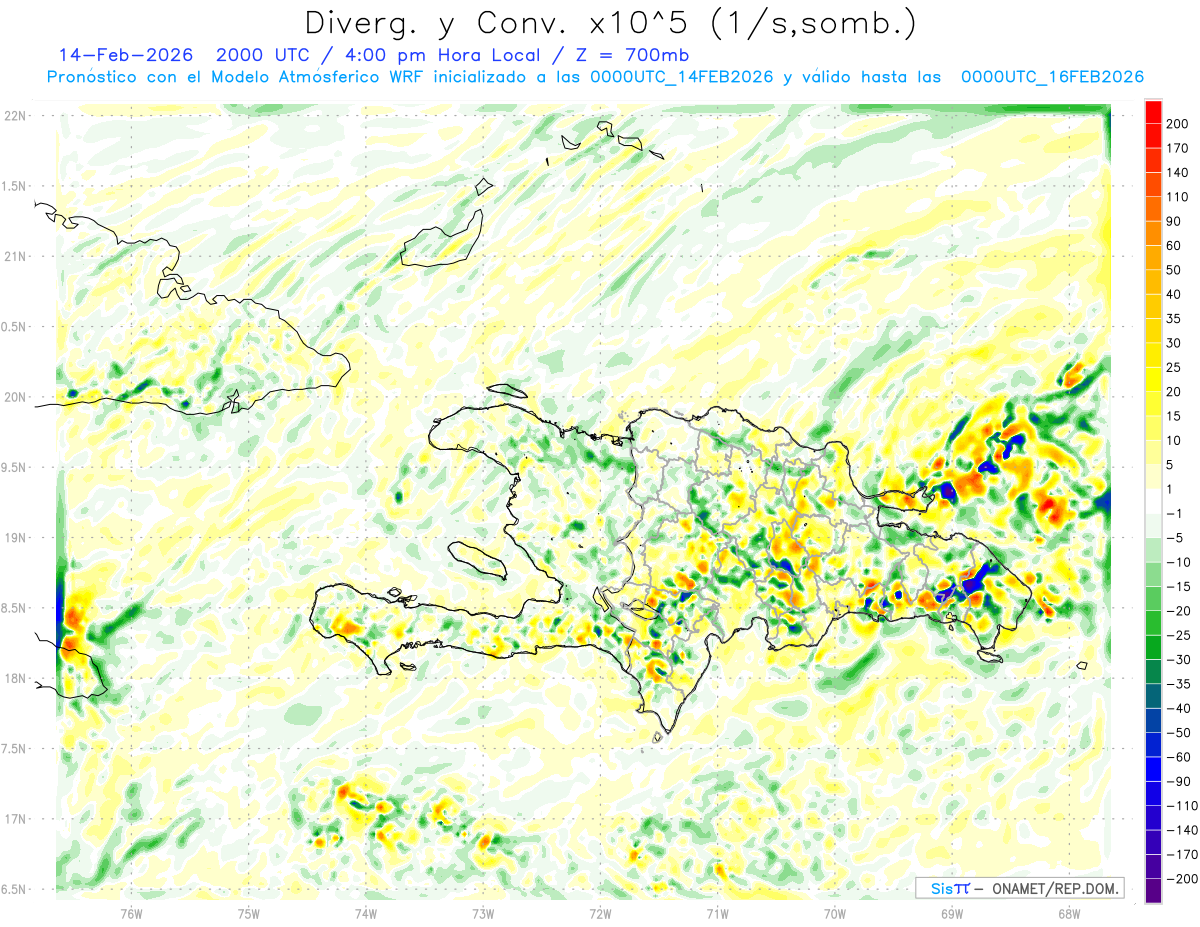1200x927 pixels.
Task: Click the latitude label "6.5N"
Action: click(x=14, y=889)
